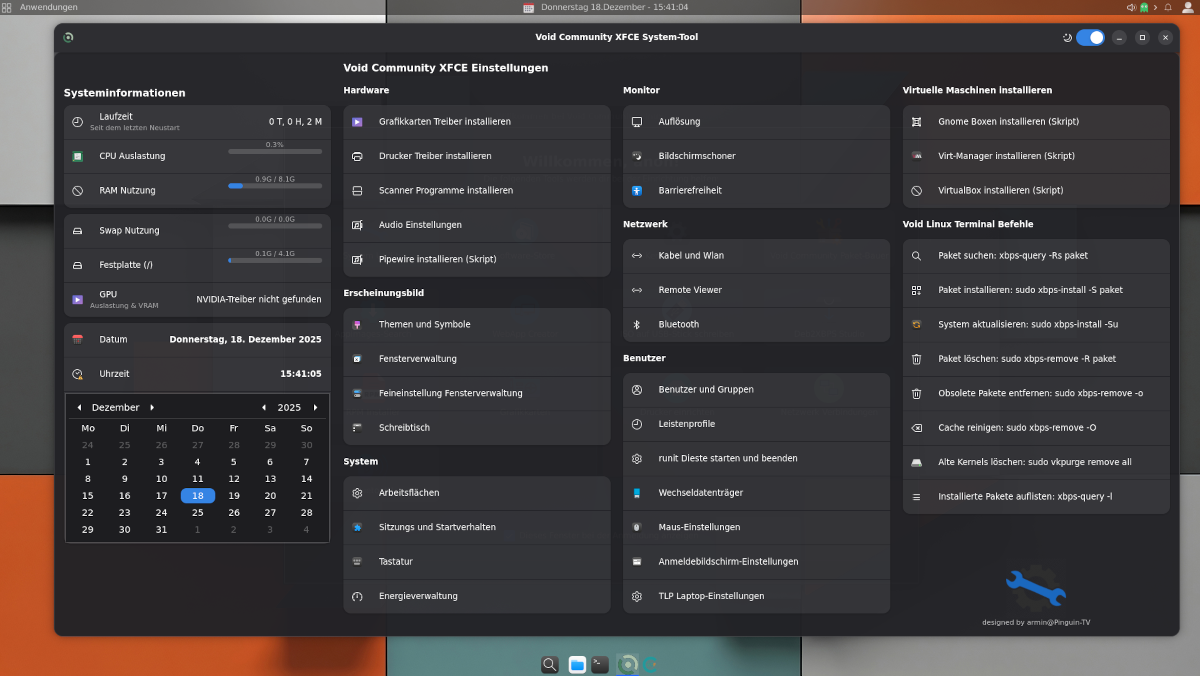Click the gear icon beside Arbeitsflächen

coord(357,493)
